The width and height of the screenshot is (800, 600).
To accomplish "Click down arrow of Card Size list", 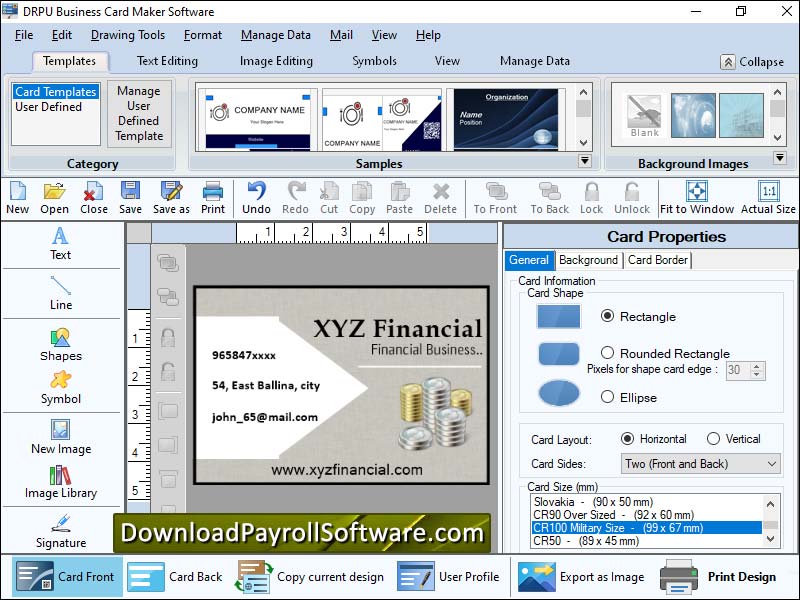I will [770, 539].
